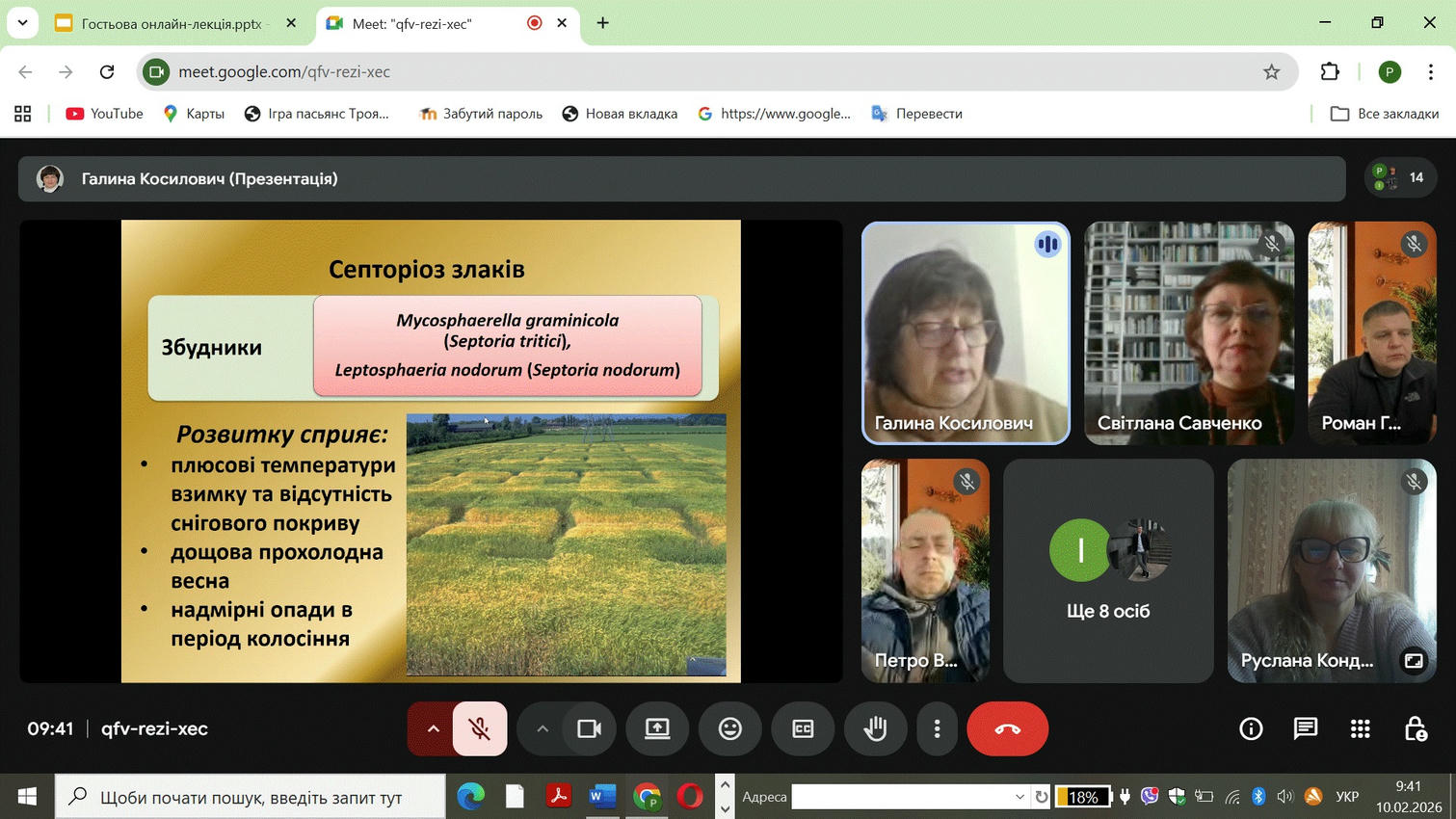This screenshot has width=1456, height=819.
Task: Open the chat panel icon
Action: pos(1305,729)
